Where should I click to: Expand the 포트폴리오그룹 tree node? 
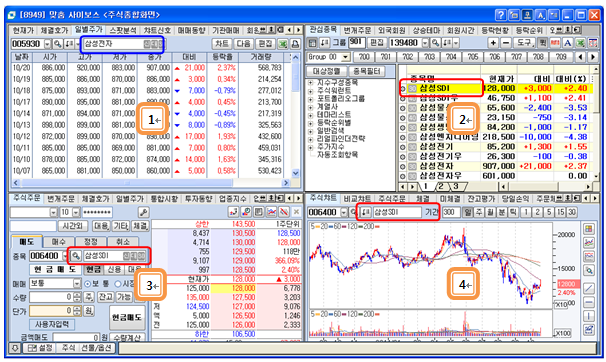[x=311, y=99]
